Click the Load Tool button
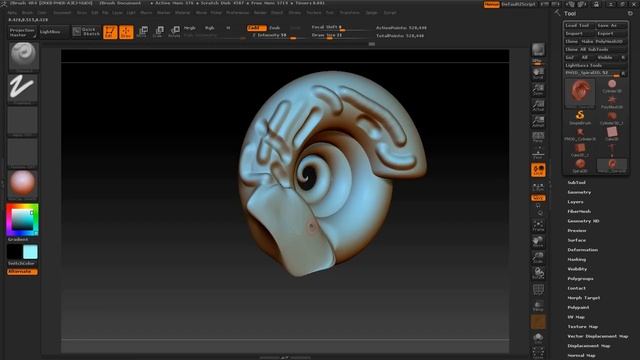The width and height of the screenshot is (640, 360). [579, 25]
